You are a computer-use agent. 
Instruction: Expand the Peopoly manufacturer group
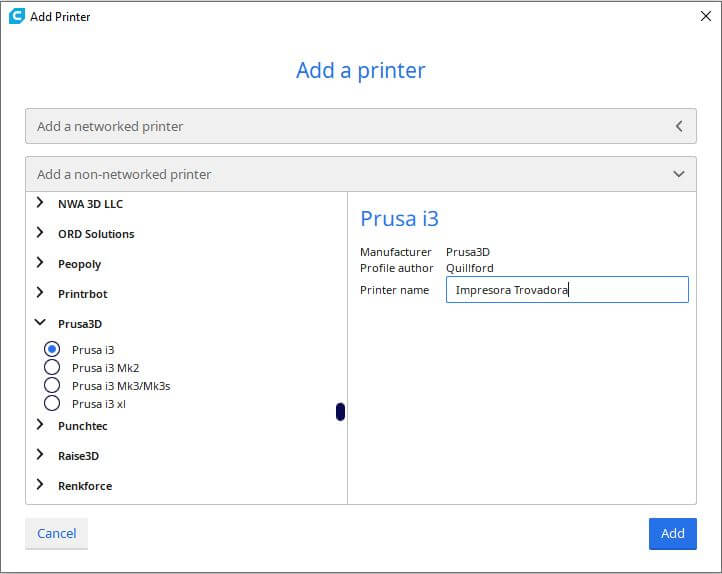[40, 263]
